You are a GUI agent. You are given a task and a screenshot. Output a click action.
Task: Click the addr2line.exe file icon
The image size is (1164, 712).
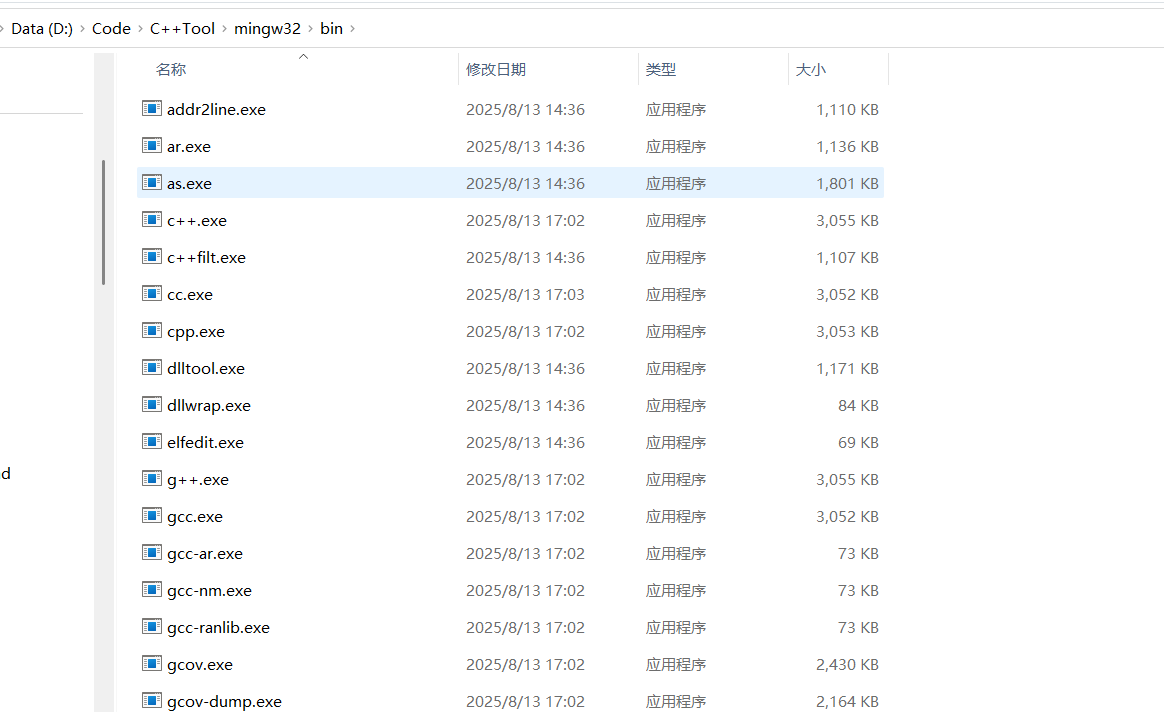[x=151, y=108]
